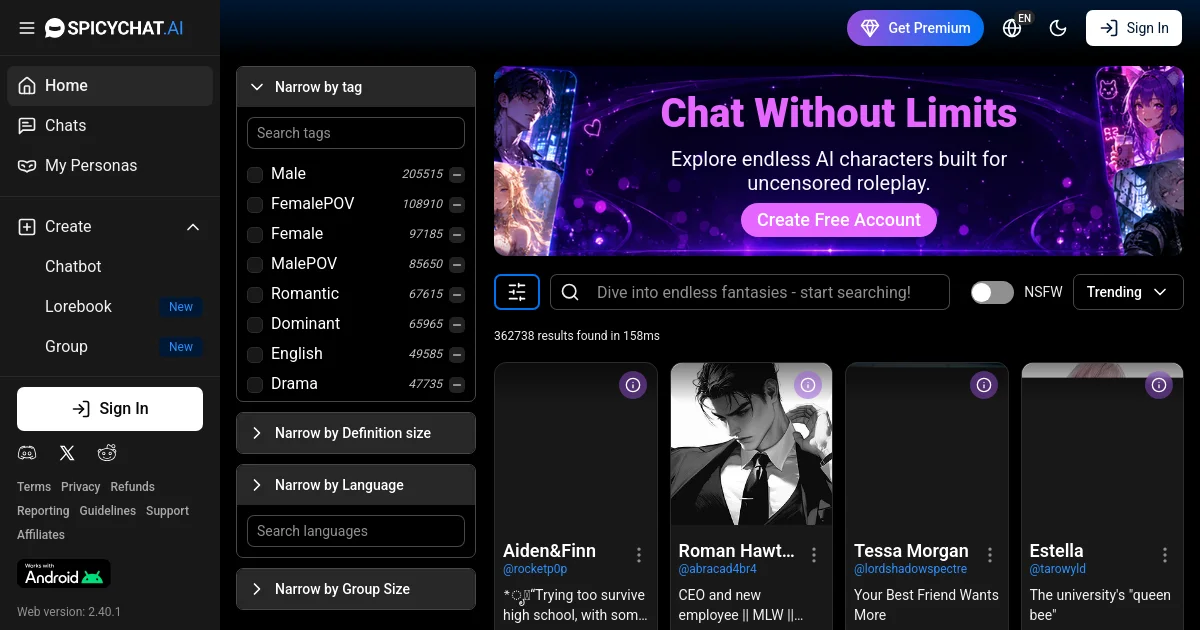Toggle dark mode moon icon
Image resolution: width=1200 pixels, height=630 pixels.
click(1058, 28)
